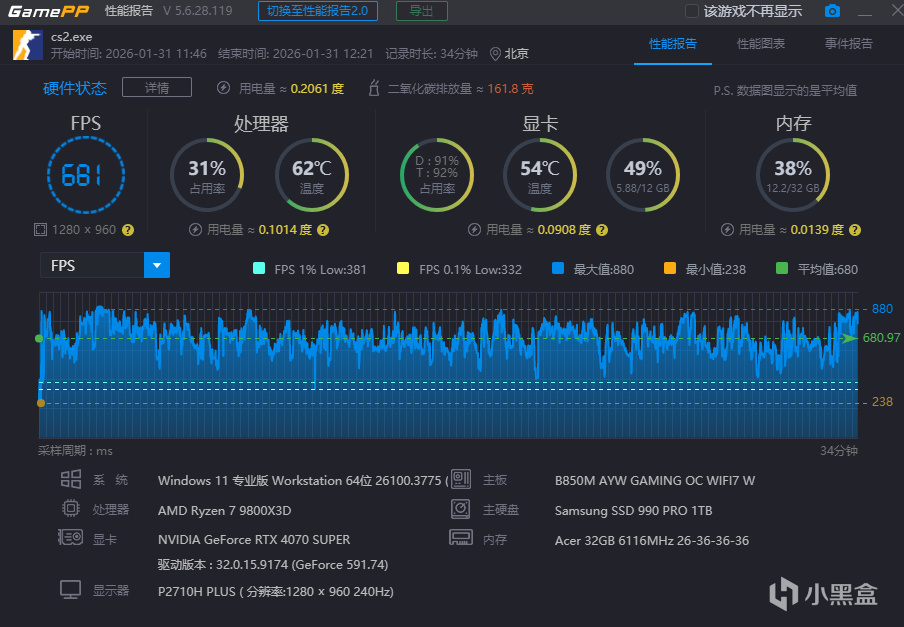Click the blue 最大值 legend swatch
Viewport: 904px width, 627px height.
558,268
